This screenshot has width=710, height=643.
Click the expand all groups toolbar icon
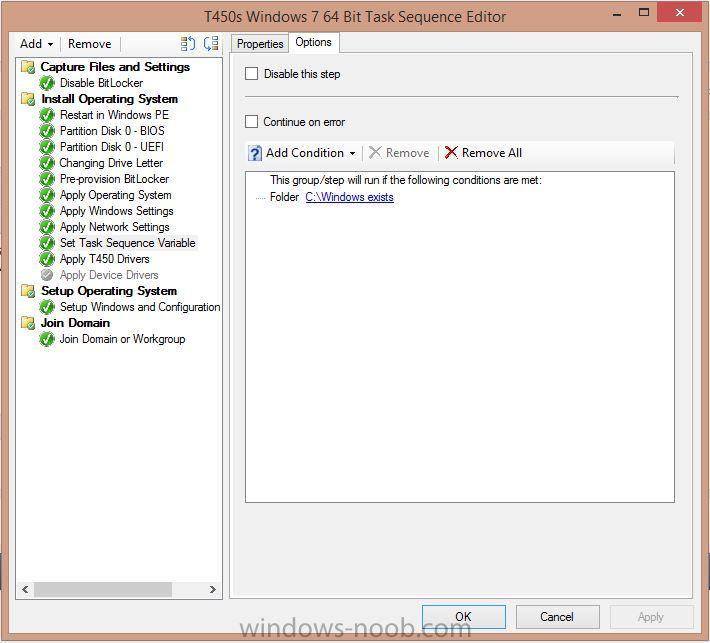pyautogui.click(x=188, y=43)
